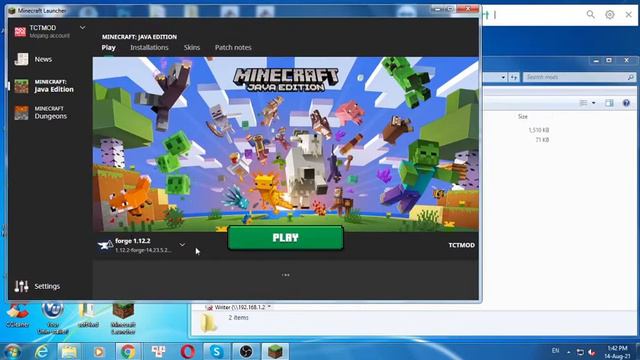The width and height of the screenshot is (640, 360).
Task: Click the Explorer help icon
Action: click(626, 103)
